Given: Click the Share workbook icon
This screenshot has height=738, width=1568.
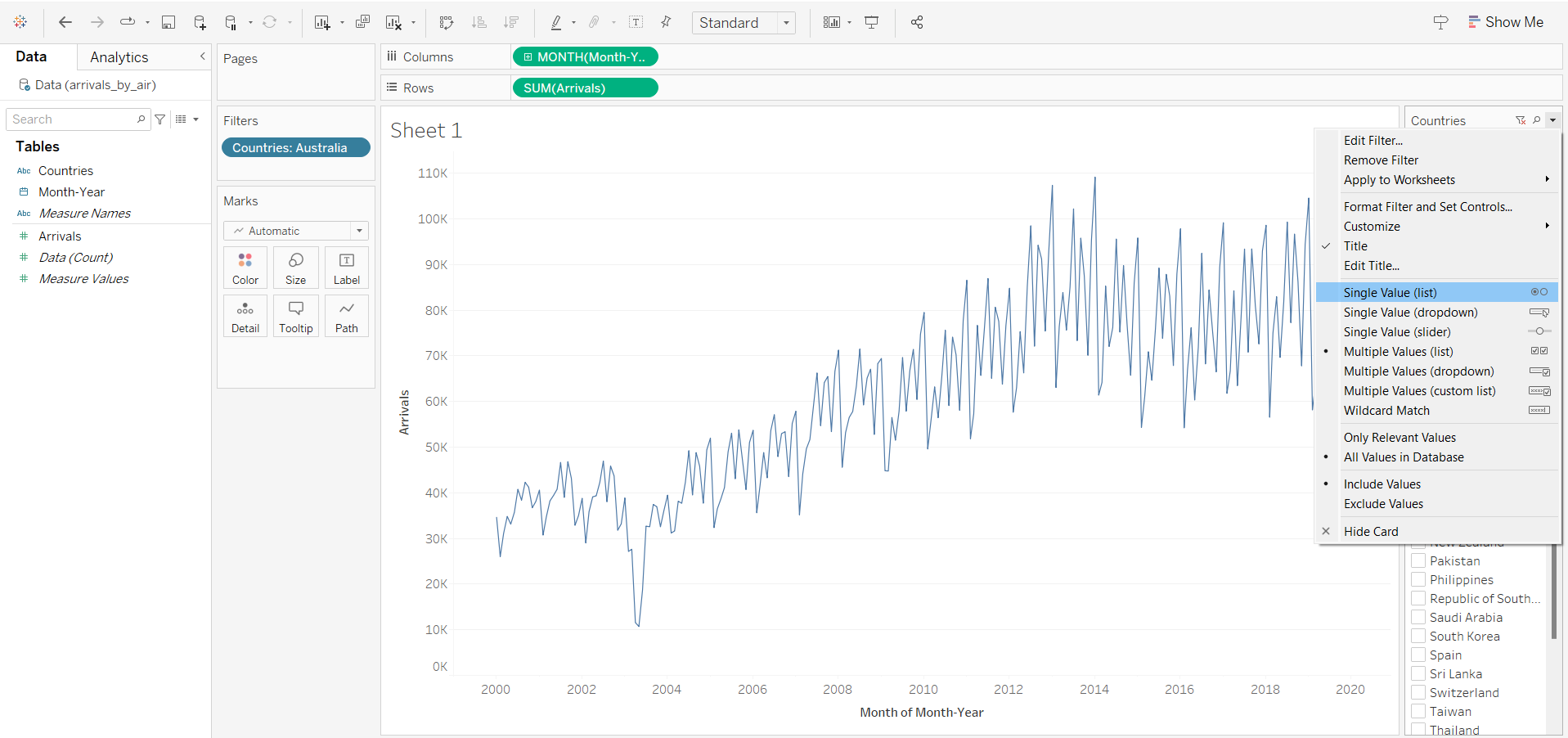Looking at the screenshot, I should [917, 22].
